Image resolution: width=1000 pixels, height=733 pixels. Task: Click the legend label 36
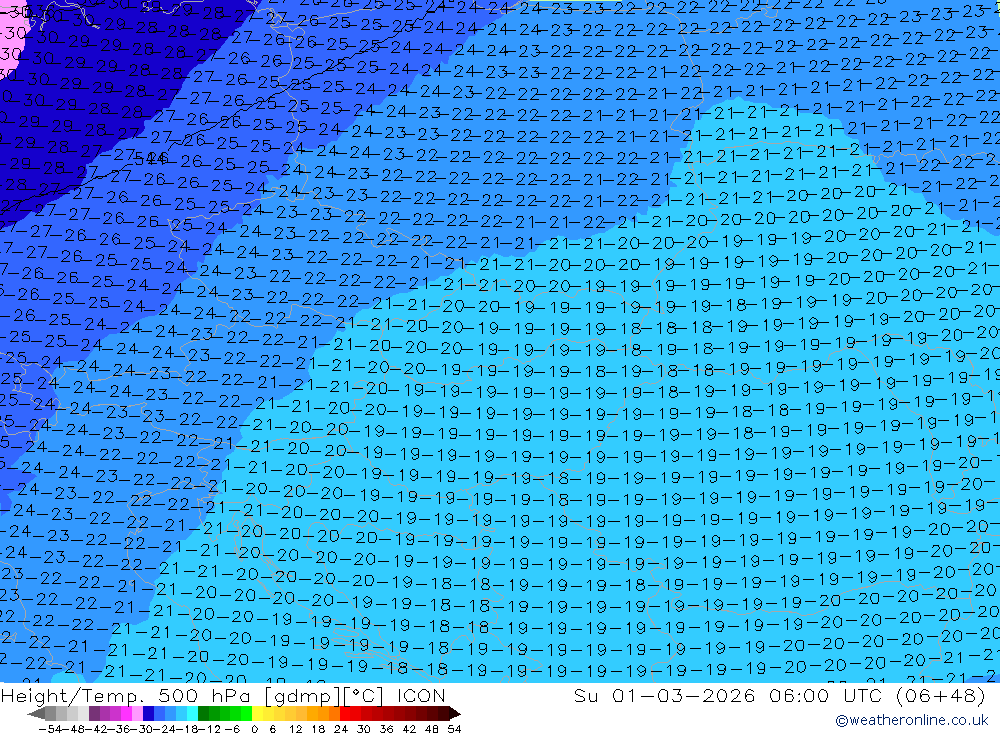tap(386, 729)
